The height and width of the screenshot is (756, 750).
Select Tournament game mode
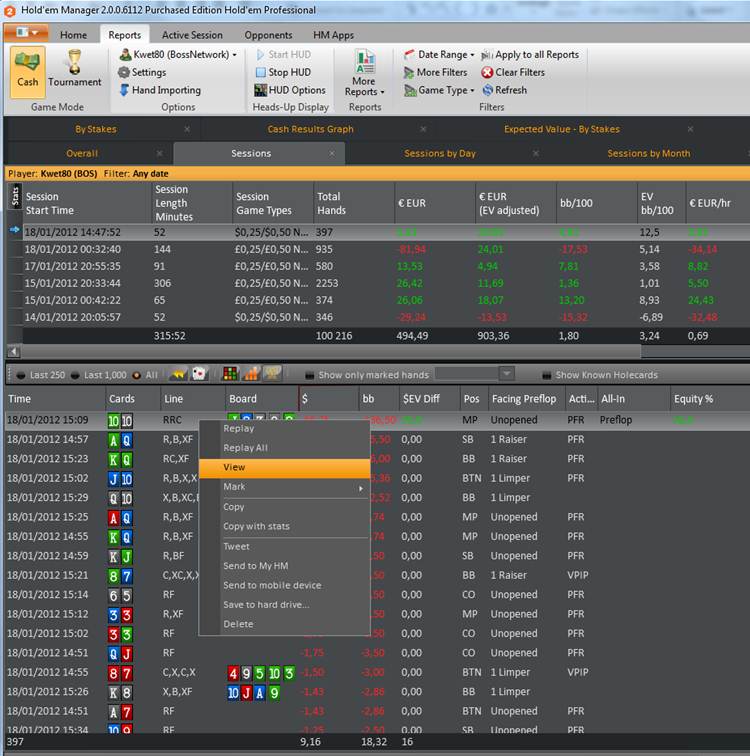75,71
